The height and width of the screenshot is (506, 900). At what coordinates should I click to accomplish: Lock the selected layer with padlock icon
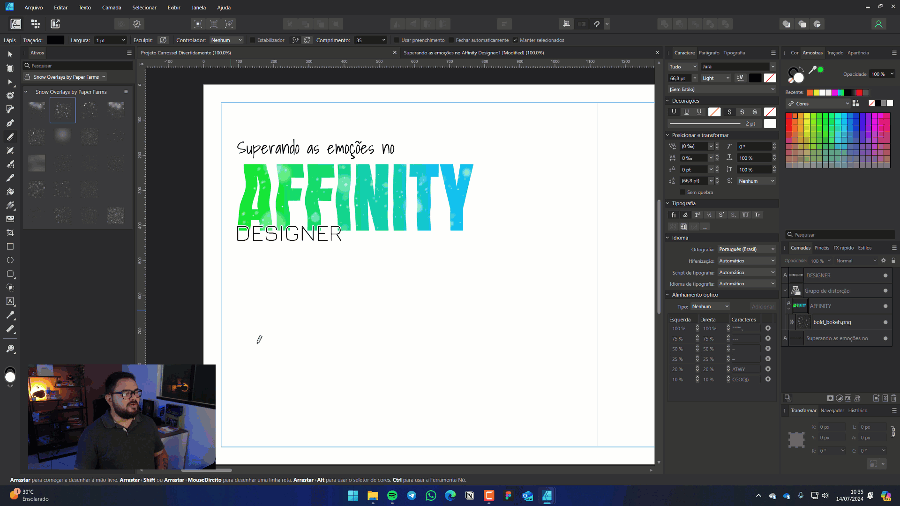pyautogui.click(x=893, y=260)
